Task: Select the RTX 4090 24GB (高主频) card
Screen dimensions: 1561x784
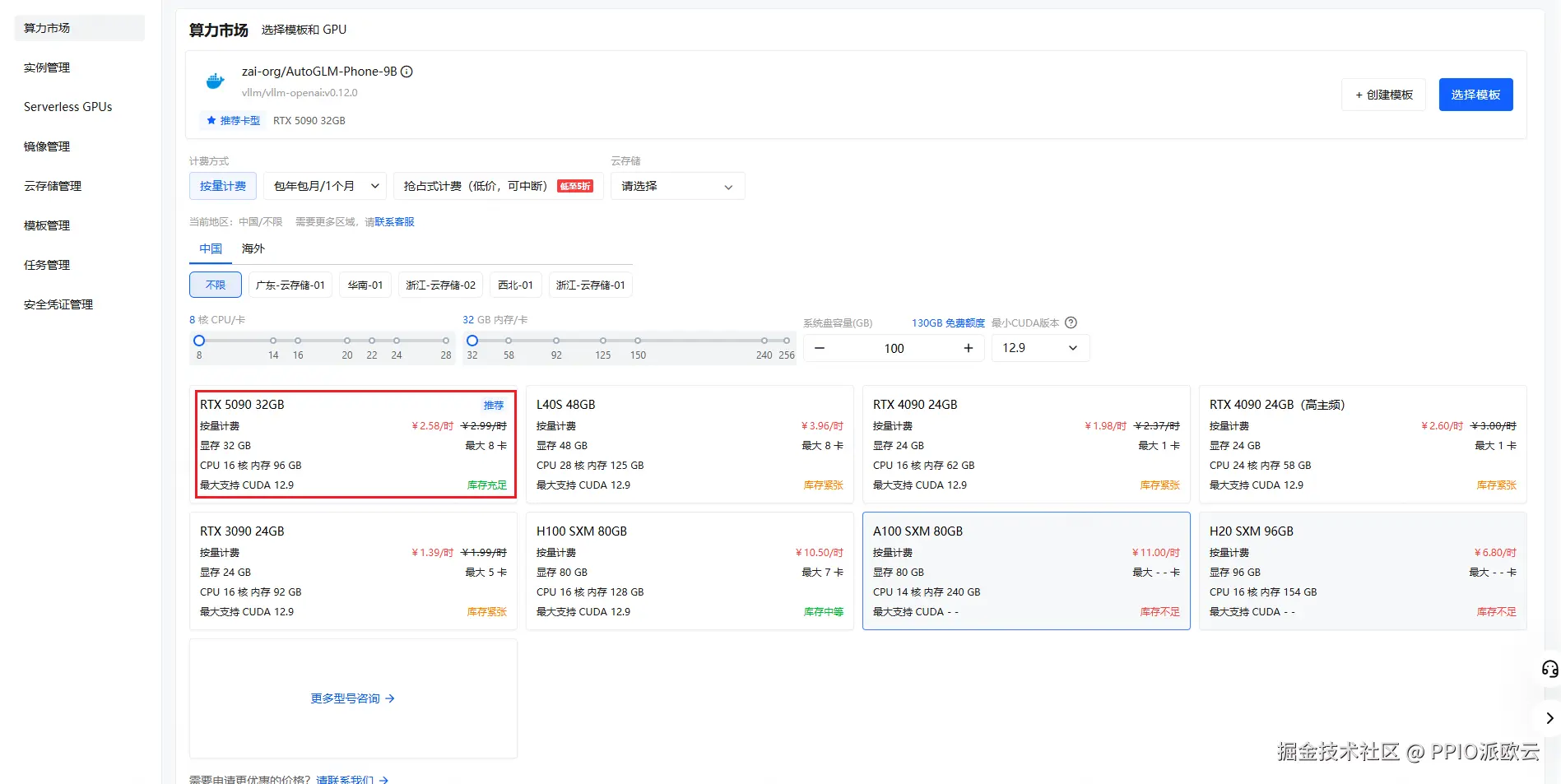Action: [1363, 444]
